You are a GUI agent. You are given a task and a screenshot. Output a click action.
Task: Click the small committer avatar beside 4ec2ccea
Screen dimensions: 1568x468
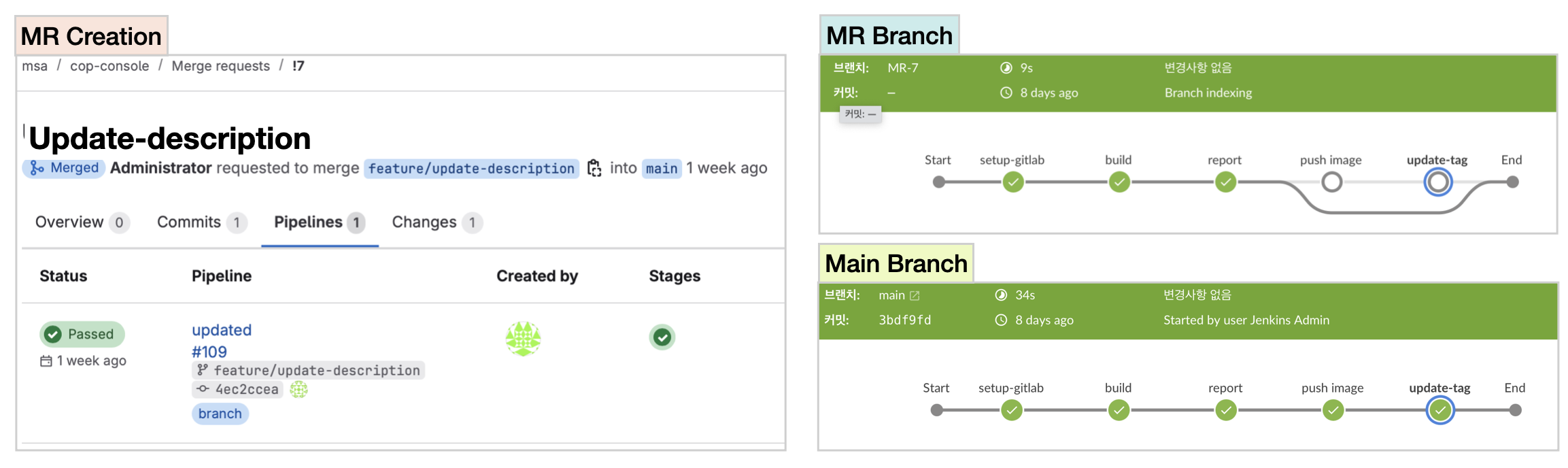coord(299,389)
